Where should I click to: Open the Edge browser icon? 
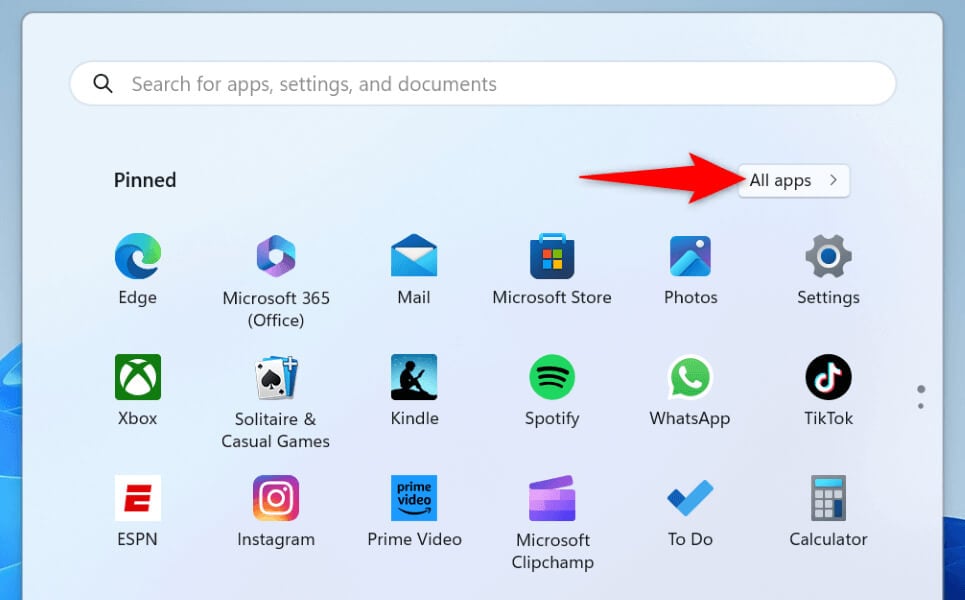[x=138, y=256]
